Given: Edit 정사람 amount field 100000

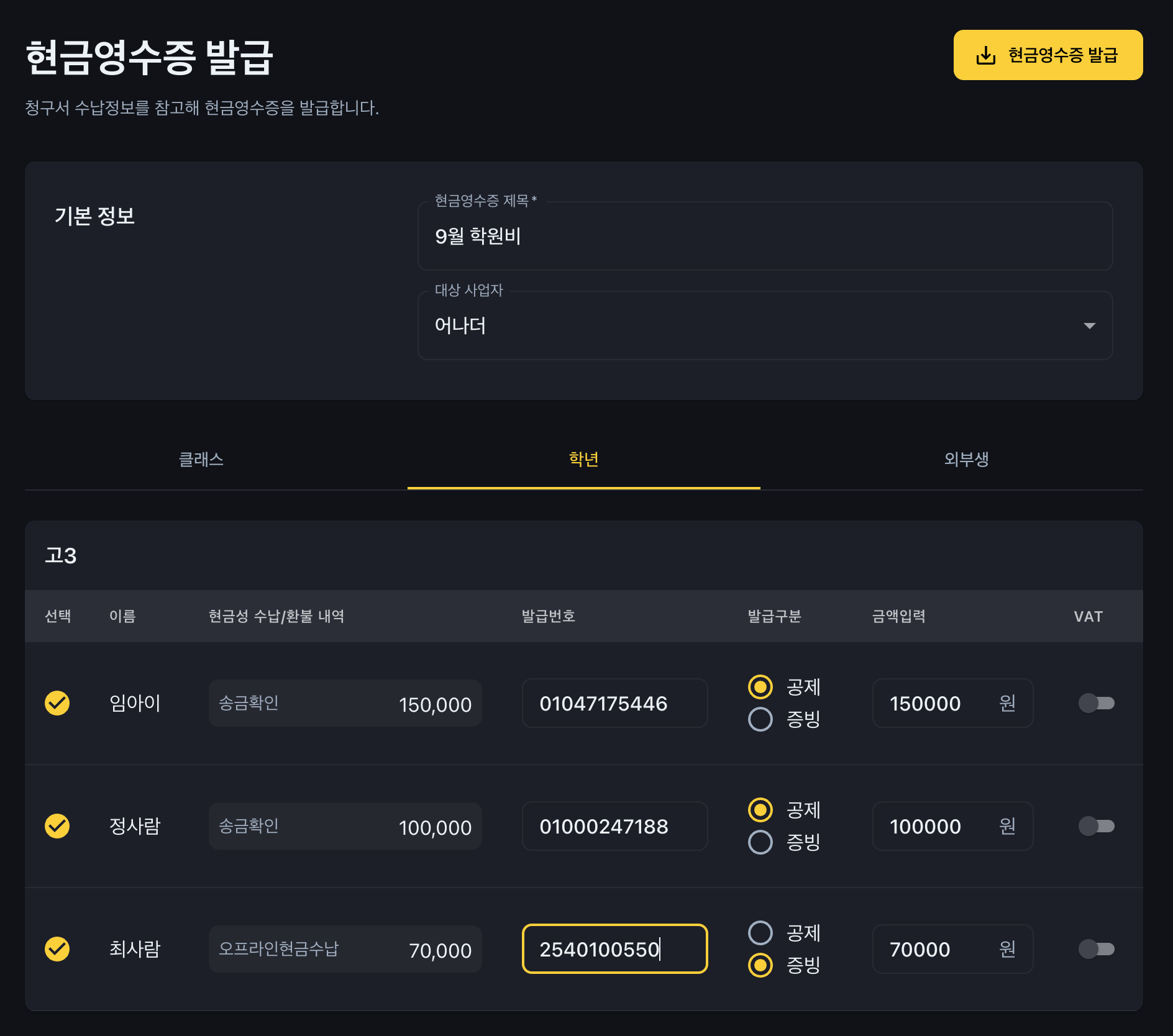Looking at the screenshot, I should click(953, 826).
